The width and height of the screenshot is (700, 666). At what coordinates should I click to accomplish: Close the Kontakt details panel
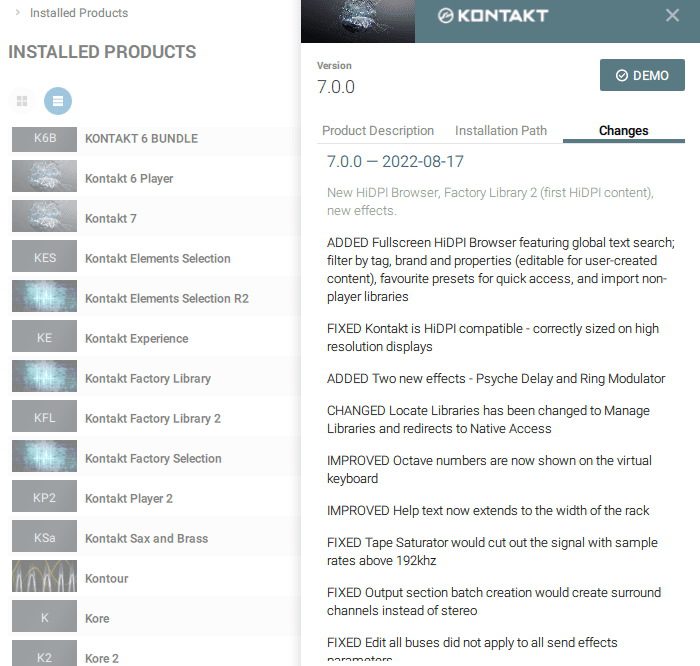tap(672, 16)
